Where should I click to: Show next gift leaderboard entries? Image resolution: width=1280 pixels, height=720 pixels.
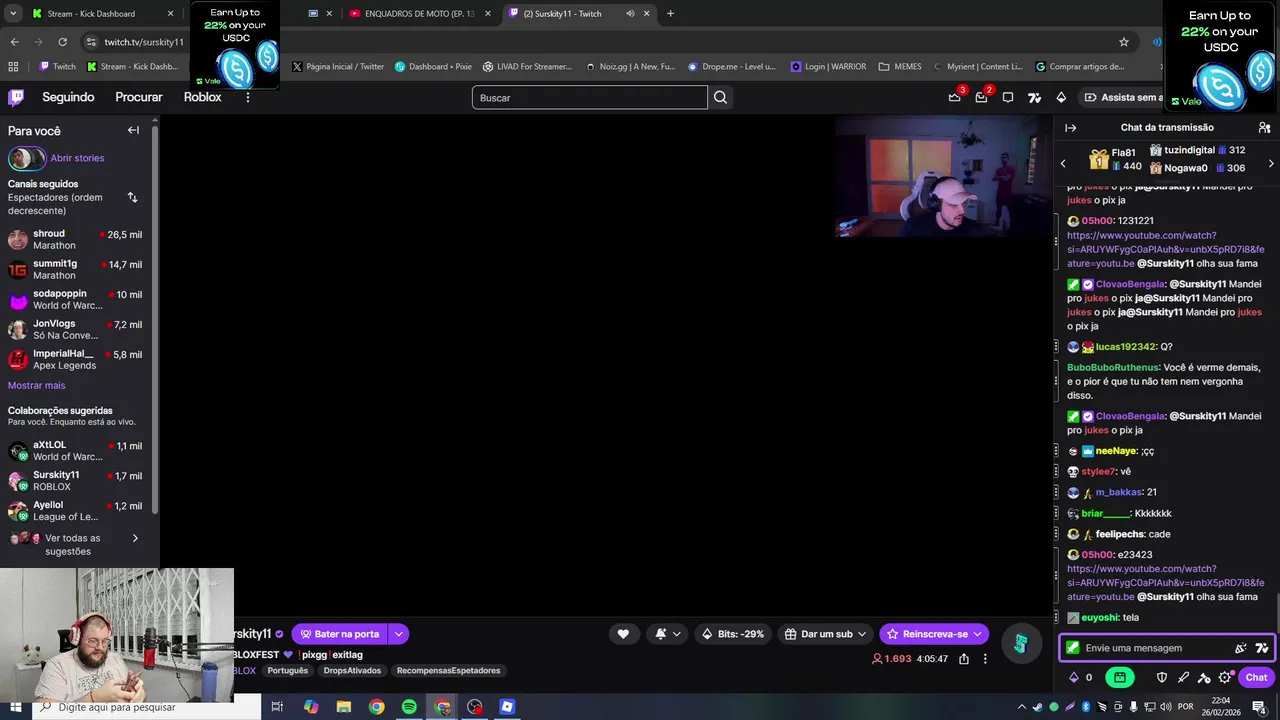[x=1271, y=163]
